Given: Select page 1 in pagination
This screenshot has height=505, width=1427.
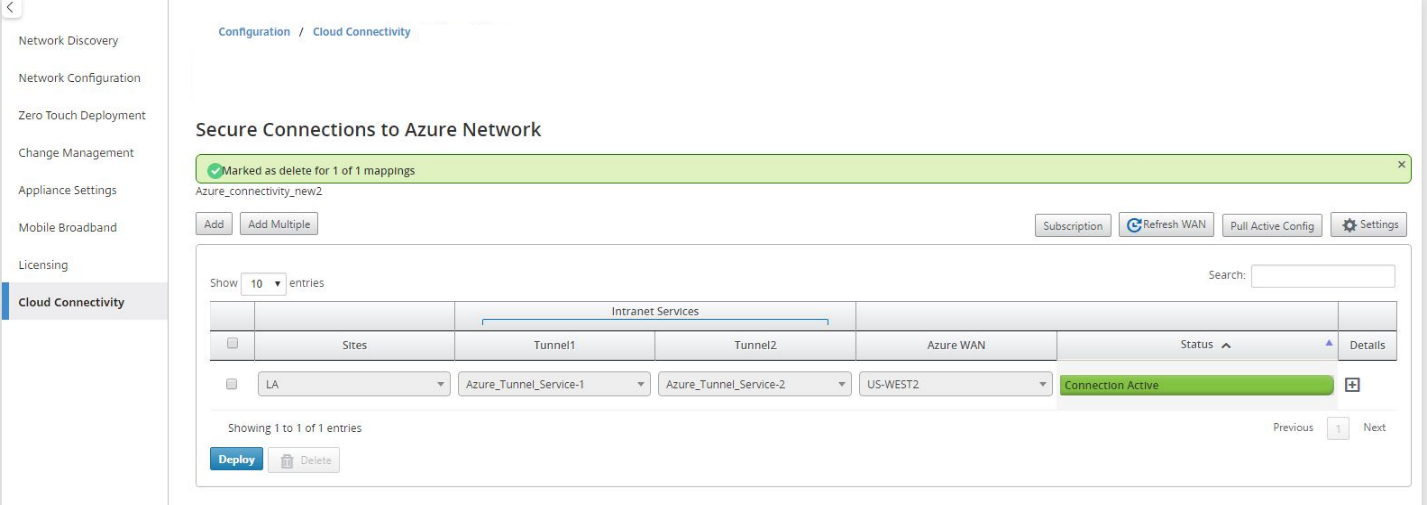Looking at the screenshot, I should [x=1338, y=429].
